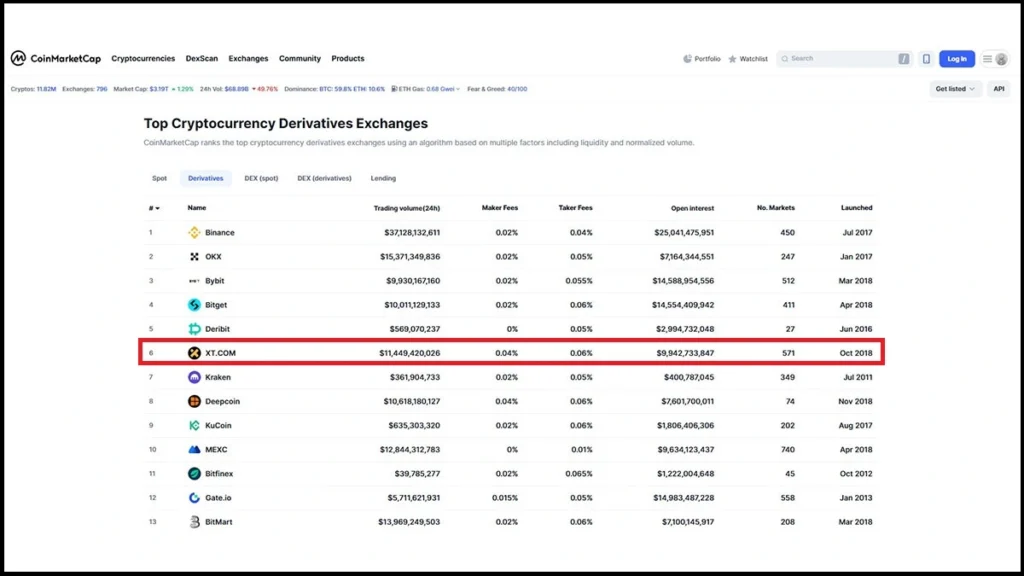
Task: Click the Deribit exchange logo icon
Action: 194,329
